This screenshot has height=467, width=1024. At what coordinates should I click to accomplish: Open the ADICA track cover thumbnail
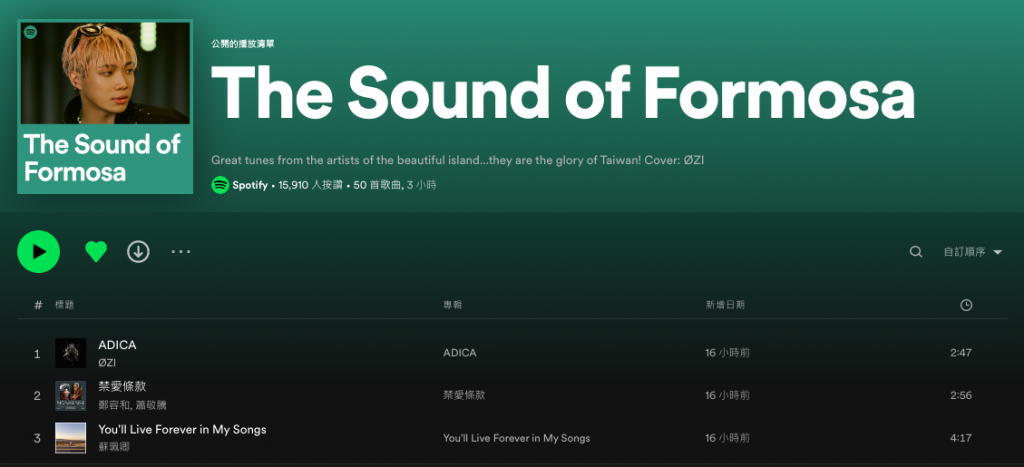tap(71, 353)
